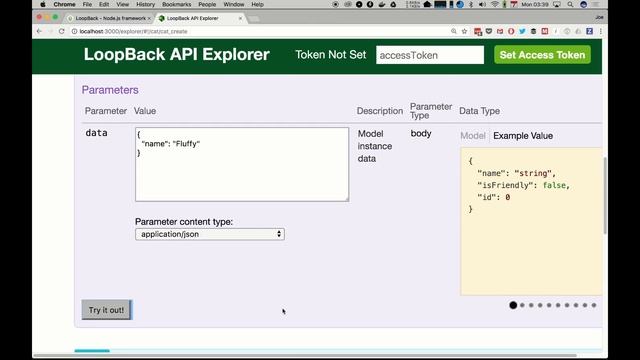The width and height of the screenshot is (640, 360).
Task: Click the Google Drive menu bar icon
Action: click(393, 4)
